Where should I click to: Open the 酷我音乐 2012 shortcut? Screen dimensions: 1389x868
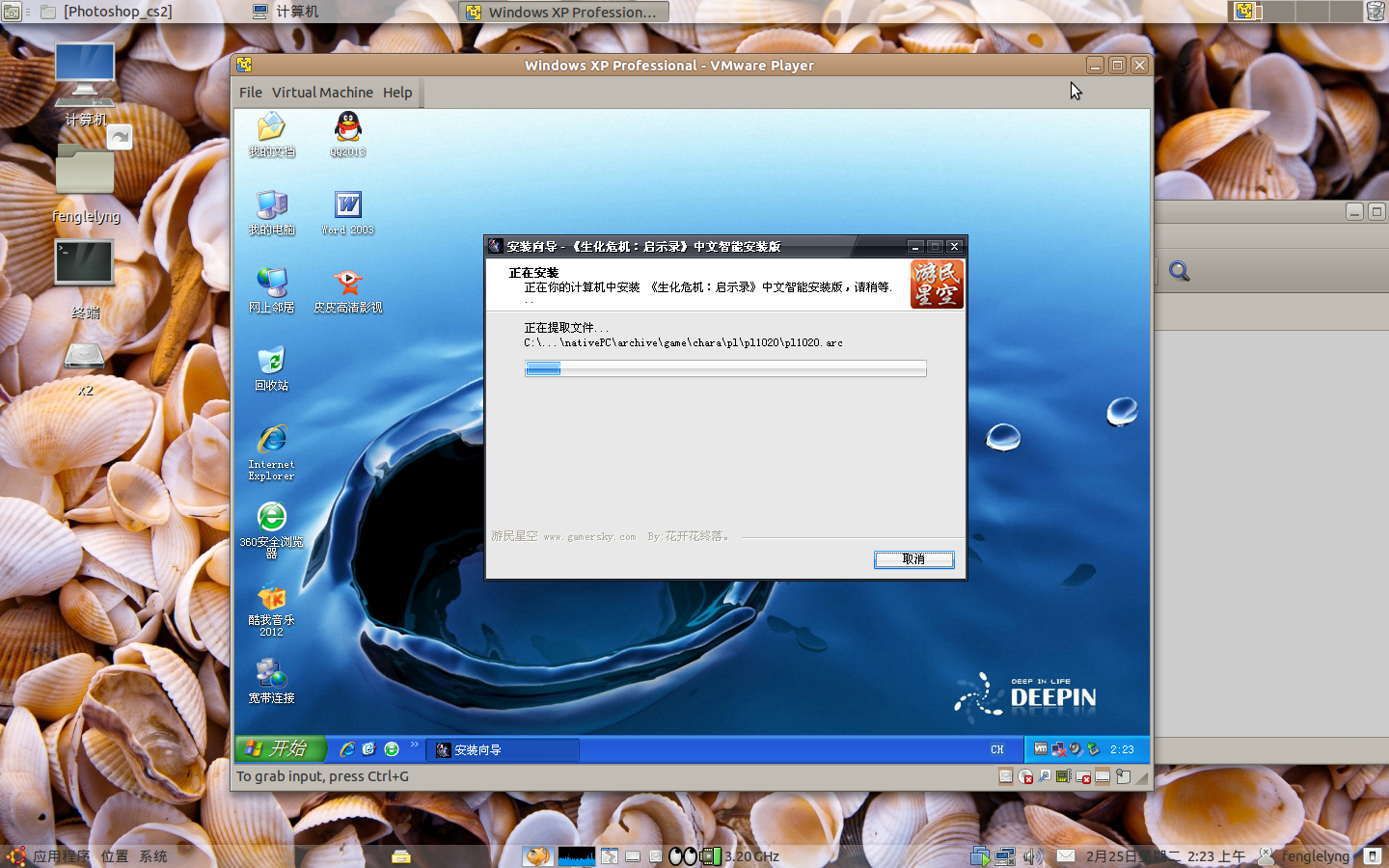click(272, 610)
